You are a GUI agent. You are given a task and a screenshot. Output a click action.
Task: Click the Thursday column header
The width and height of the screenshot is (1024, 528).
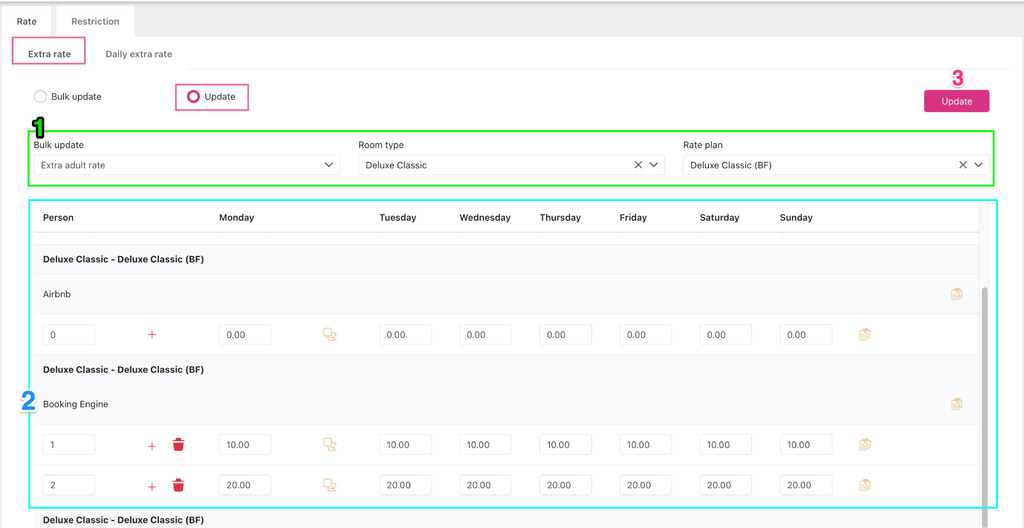tap(560, 218)
